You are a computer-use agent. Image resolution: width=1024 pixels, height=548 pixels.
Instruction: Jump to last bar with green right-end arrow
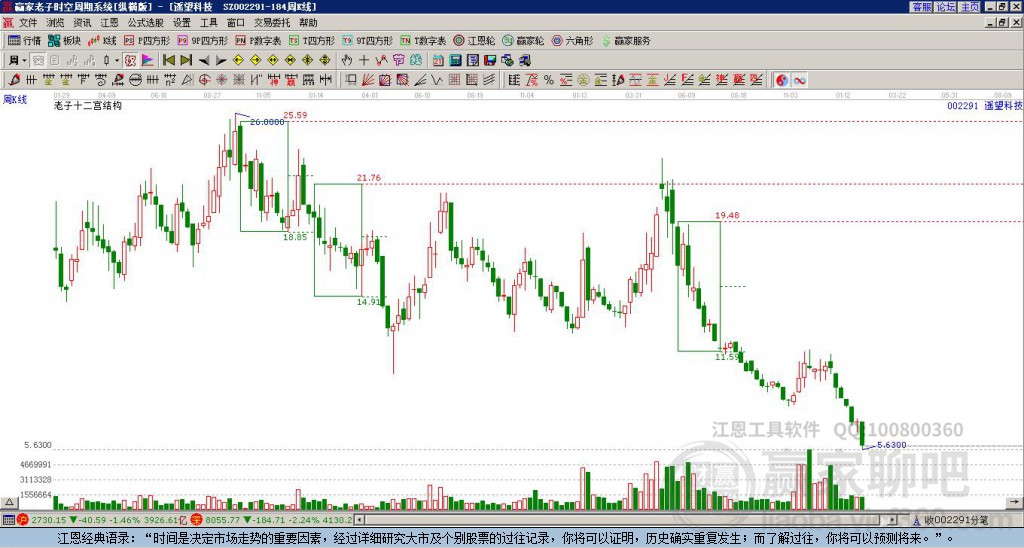tap(186, 61)
